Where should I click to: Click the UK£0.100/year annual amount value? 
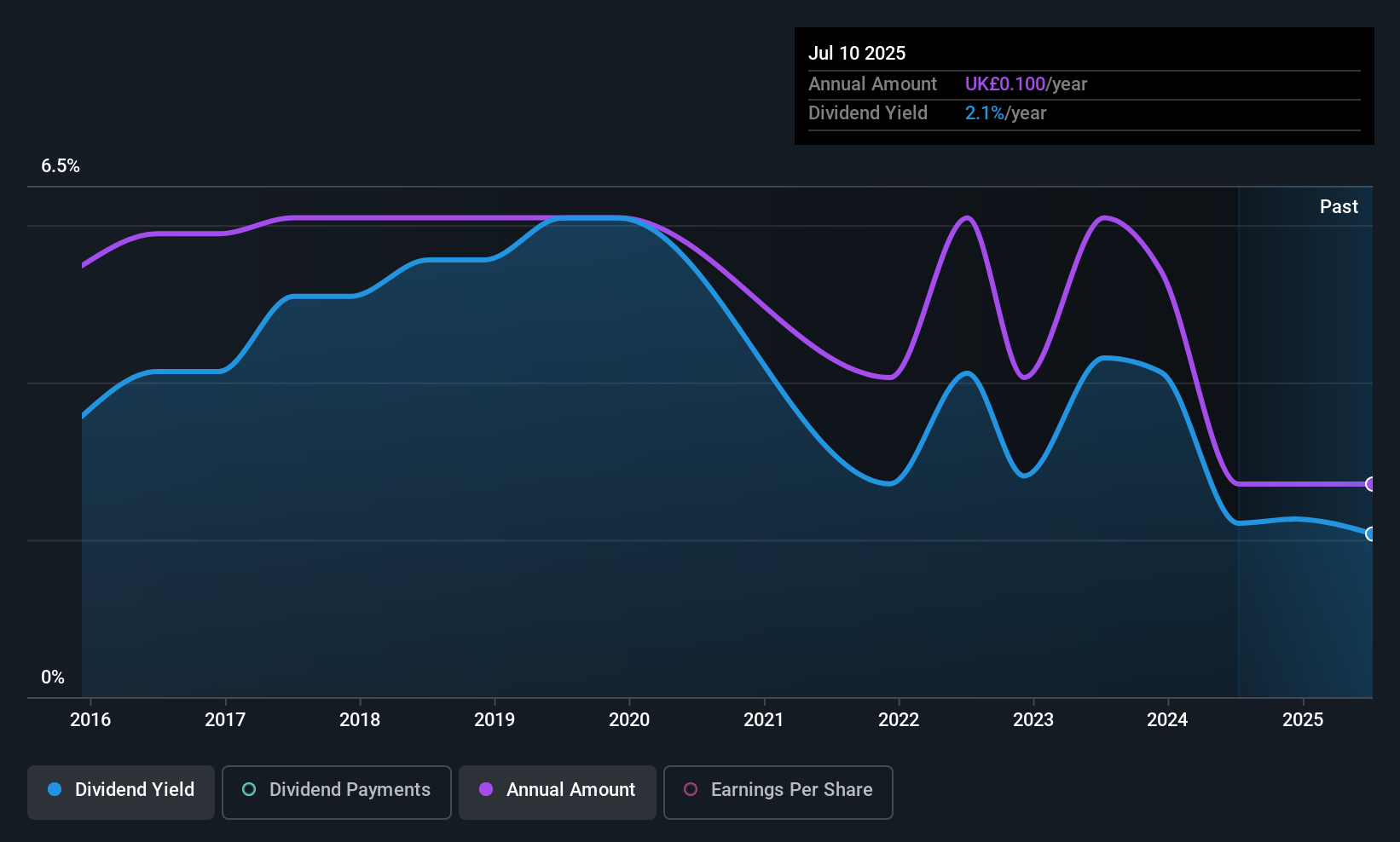1026,84
